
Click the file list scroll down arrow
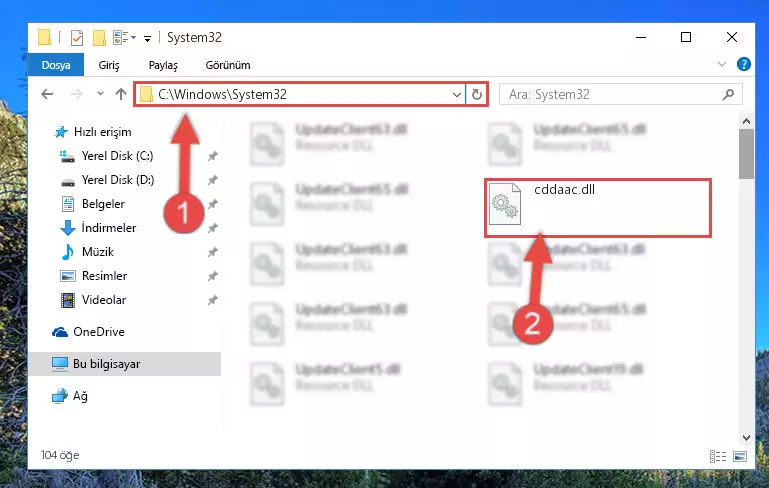coord(746,437)
